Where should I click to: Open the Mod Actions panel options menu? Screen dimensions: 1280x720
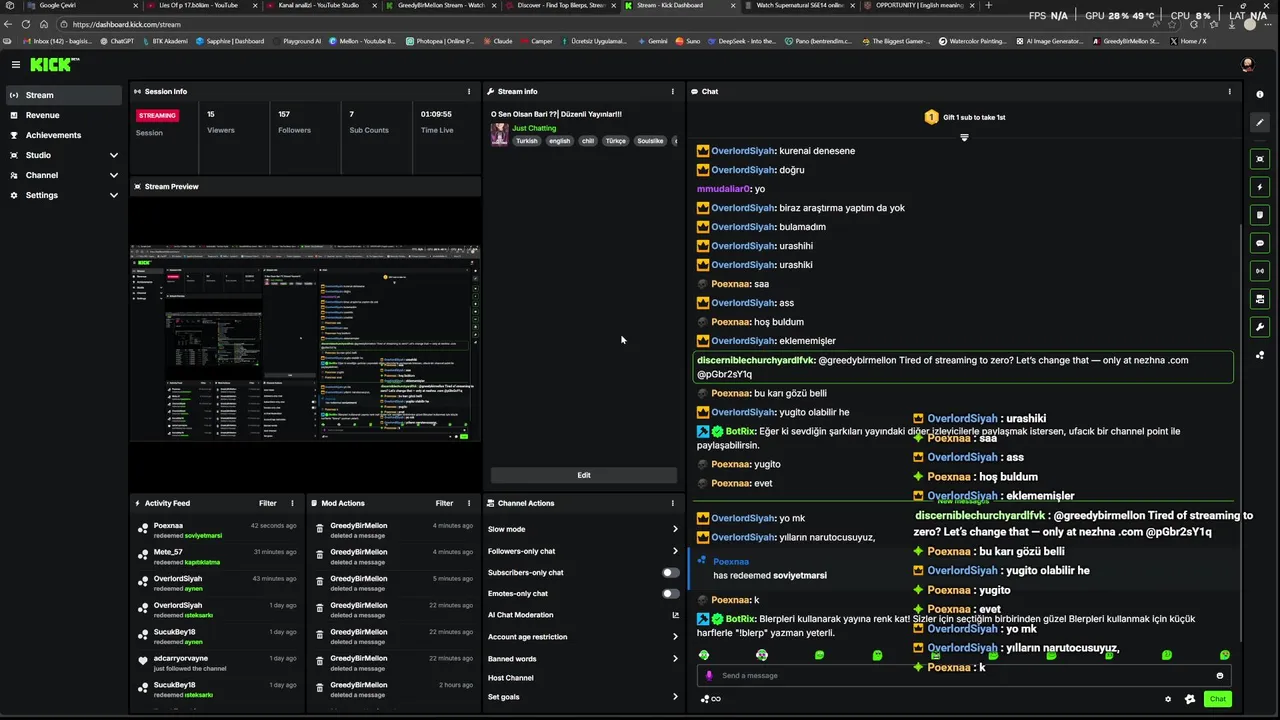[x=469, y=503]
